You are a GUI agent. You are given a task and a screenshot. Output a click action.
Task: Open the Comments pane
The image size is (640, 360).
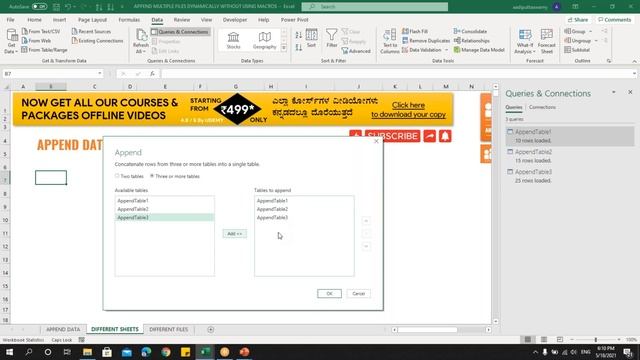coord(615,20)
